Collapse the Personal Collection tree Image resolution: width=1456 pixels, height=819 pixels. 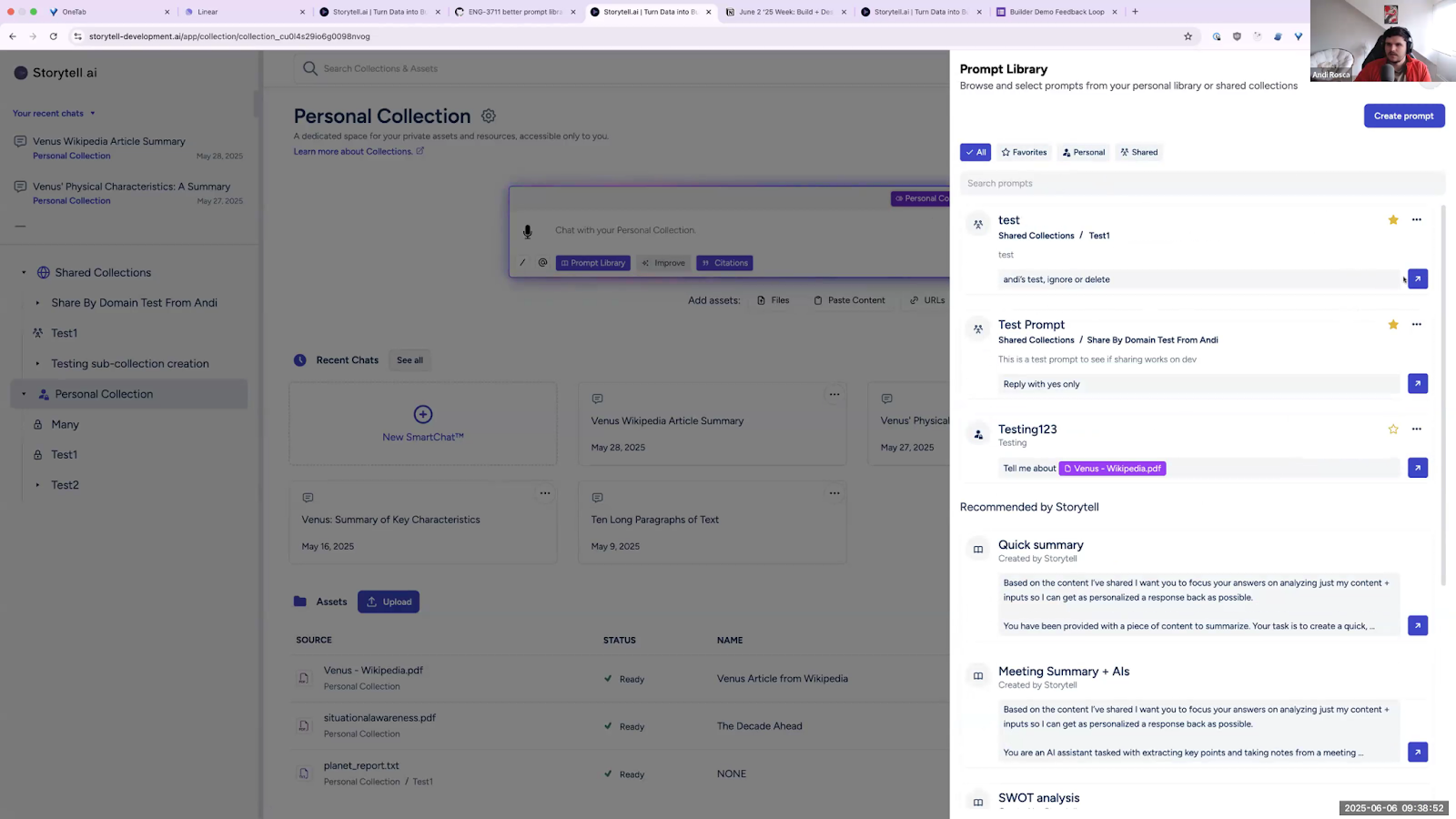24,394
